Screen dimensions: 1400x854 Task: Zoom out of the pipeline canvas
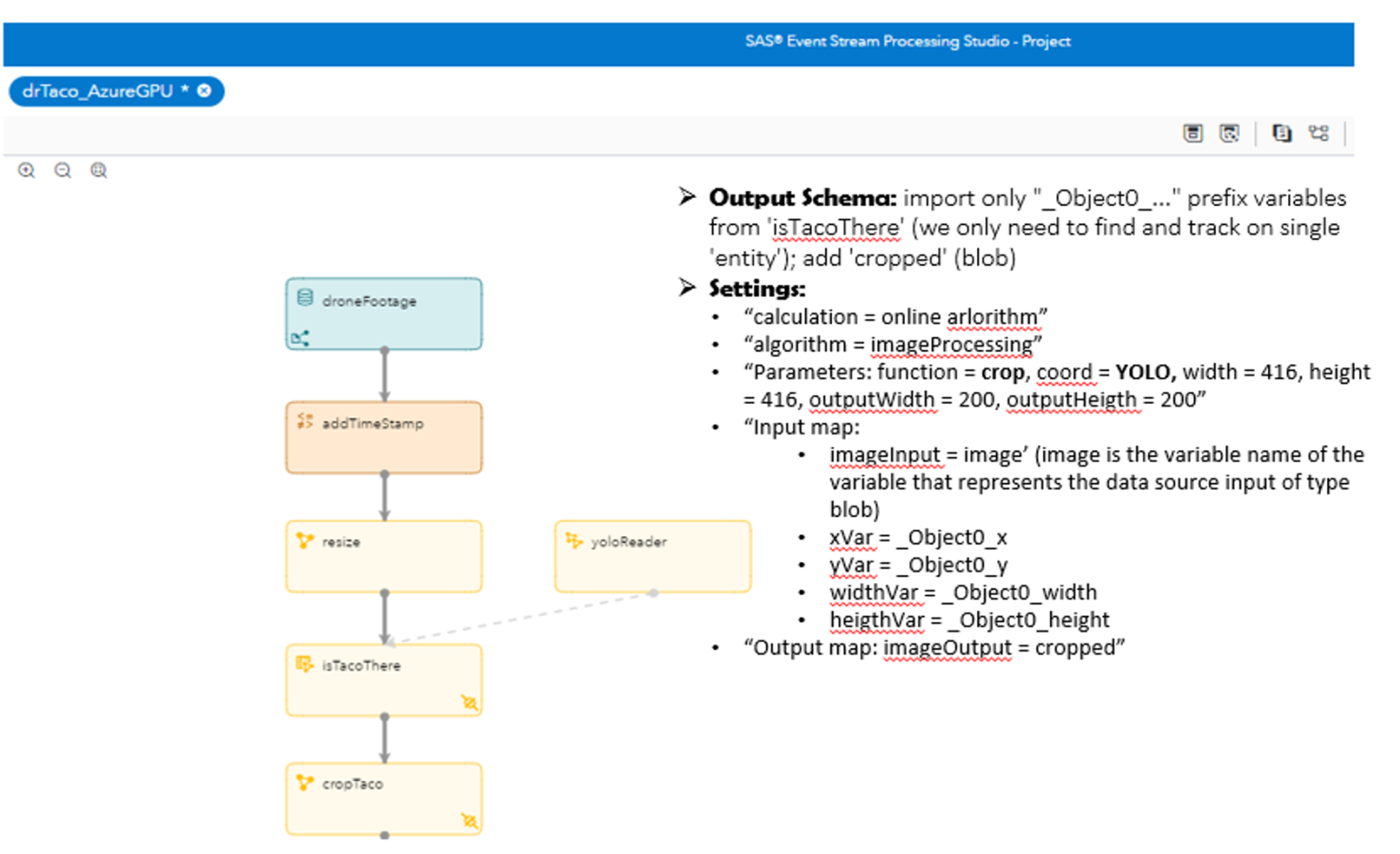62,170
